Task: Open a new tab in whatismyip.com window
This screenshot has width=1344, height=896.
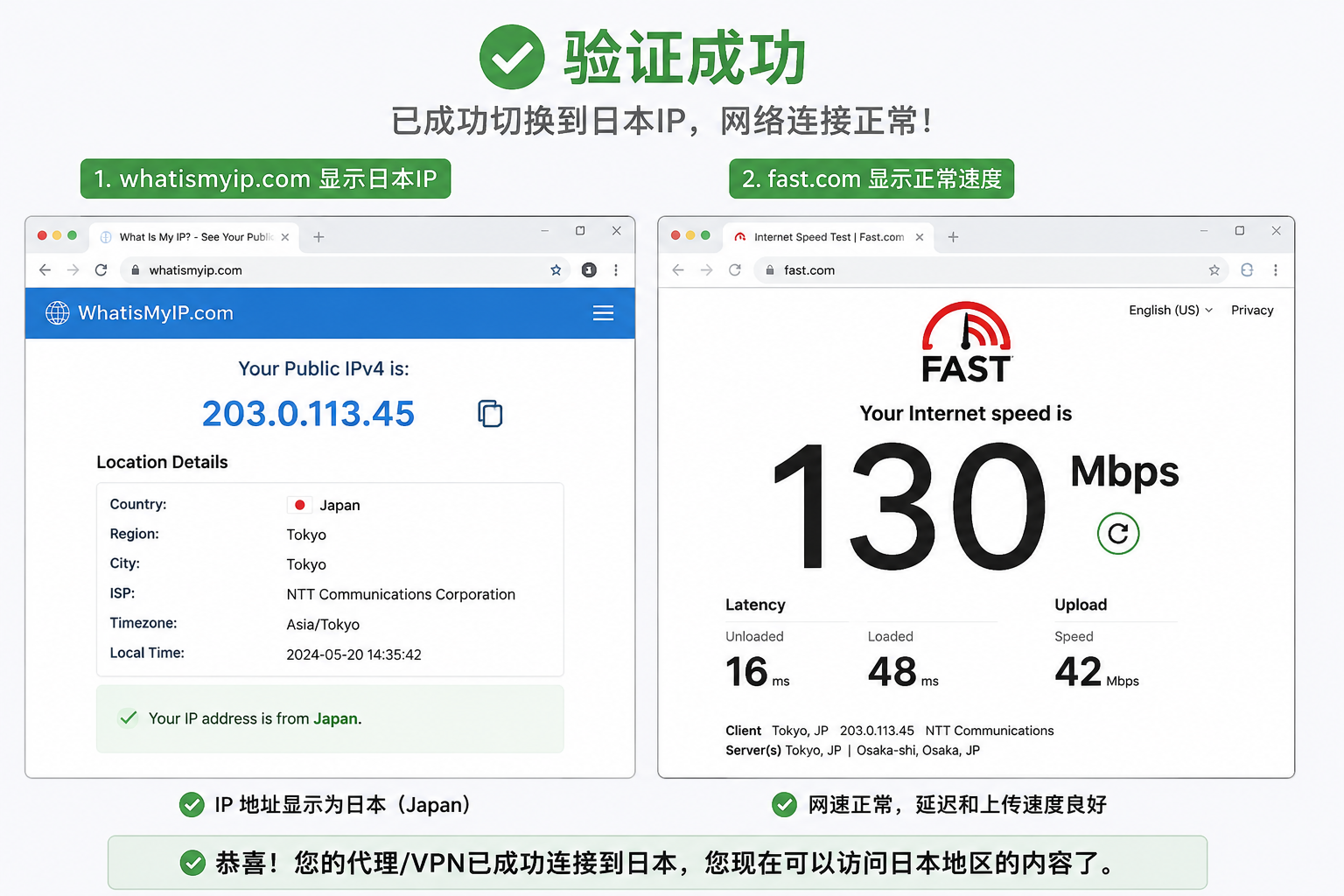Action: click(318, 237)
